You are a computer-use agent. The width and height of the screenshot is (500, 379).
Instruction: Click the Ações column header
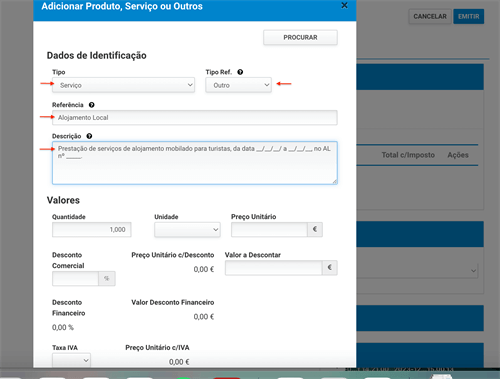(458, 155)
